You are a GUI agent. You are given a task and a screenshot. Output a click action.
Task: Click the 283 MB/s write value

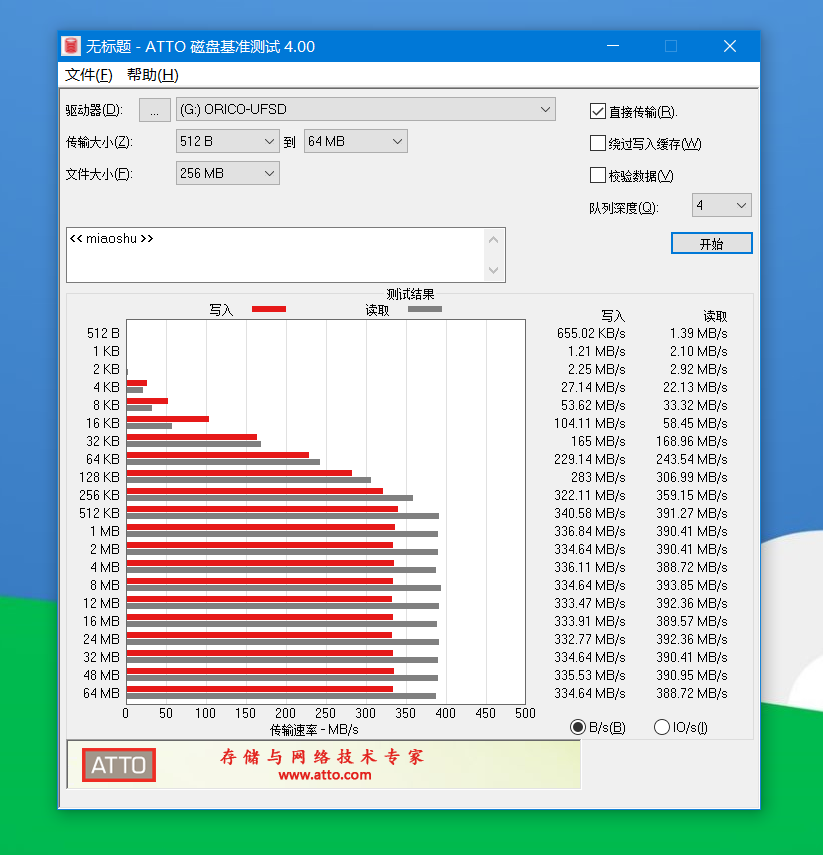598,477
